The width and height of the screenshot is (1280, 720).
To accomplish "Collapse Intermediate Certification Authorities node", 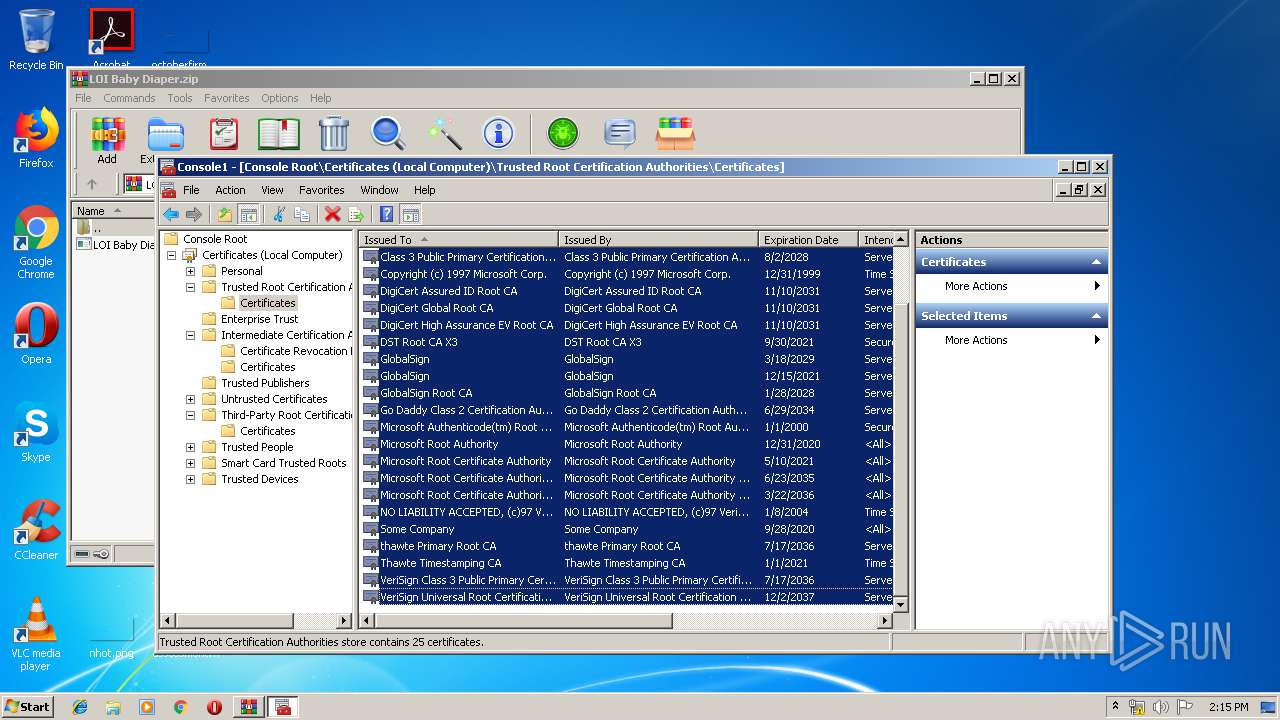I will pos(190,335).
